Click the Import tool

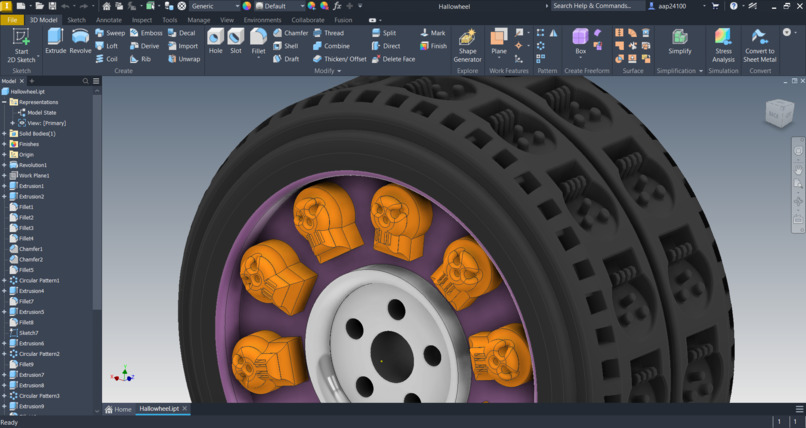(x=182, y=46)
